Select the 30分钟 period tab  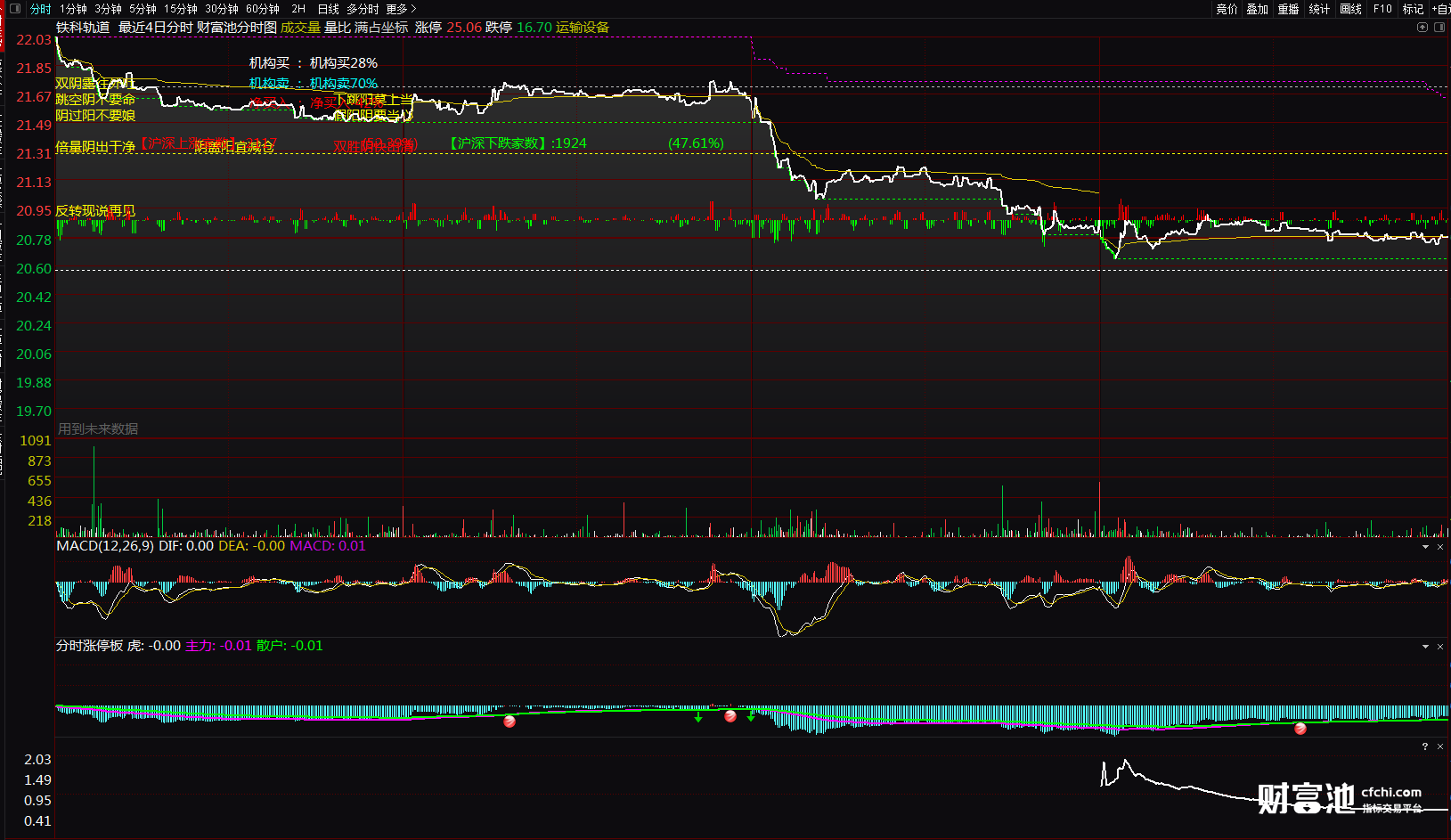pos(222,9)
